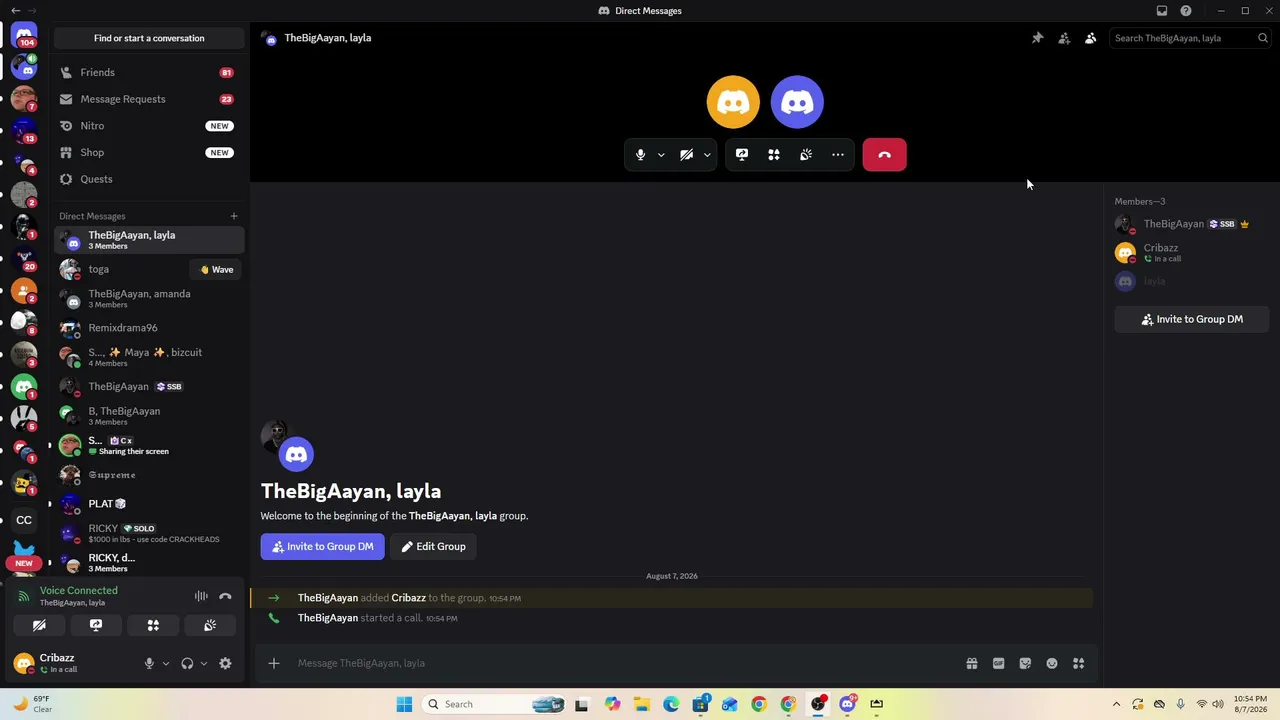The height and width of the screenshot is (720, 1280).
Task: Disconnect using the Voice Connected panel phone icon
Action: click(225, 597)
